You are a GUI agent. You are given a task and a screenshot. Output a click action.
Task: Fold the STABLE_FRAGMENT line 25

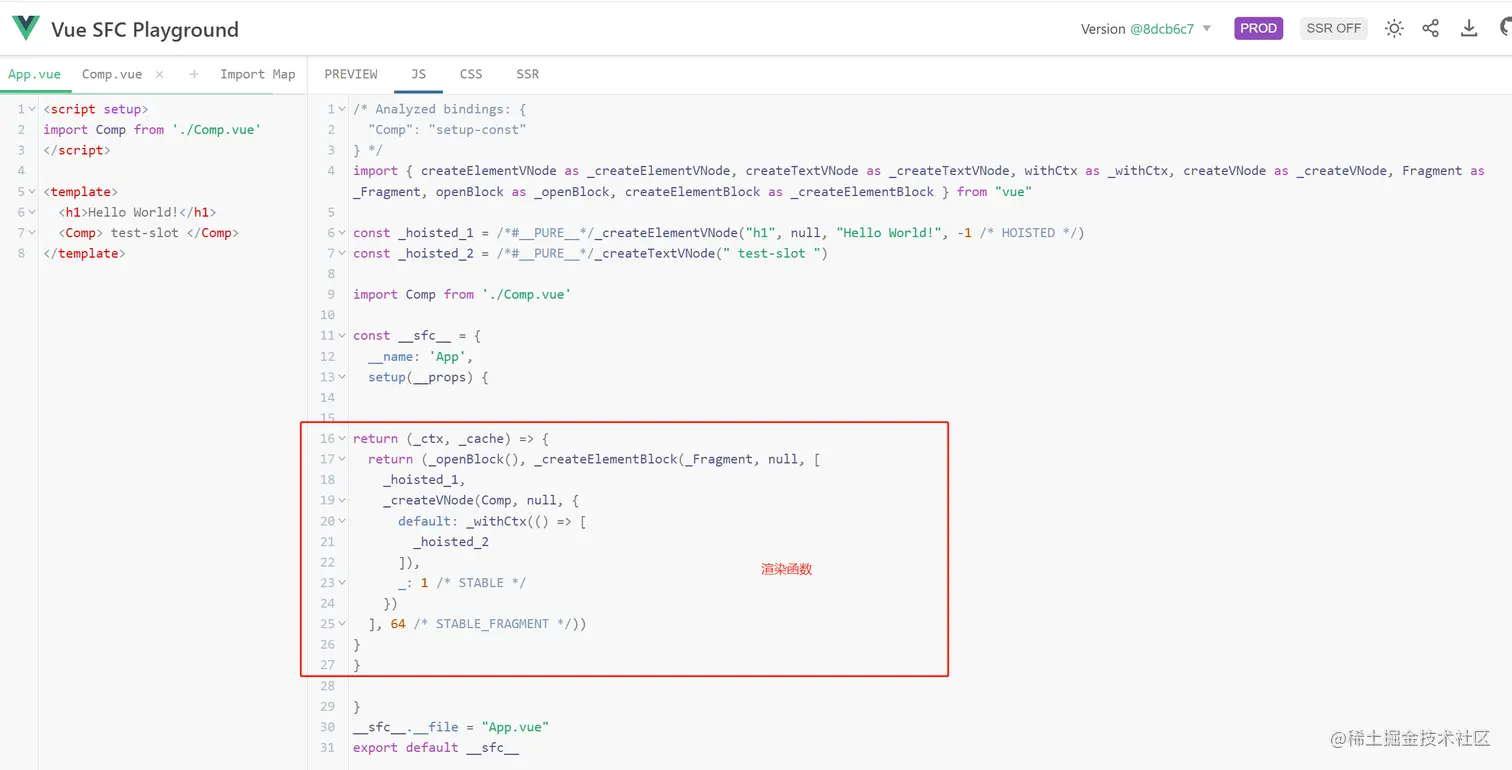tap(343, 624)
